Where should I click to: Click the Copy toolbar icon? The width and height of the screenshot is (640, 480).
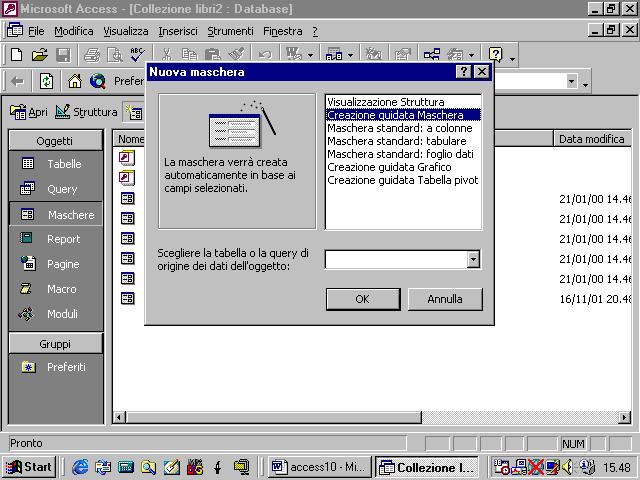[x=189, y=54]
